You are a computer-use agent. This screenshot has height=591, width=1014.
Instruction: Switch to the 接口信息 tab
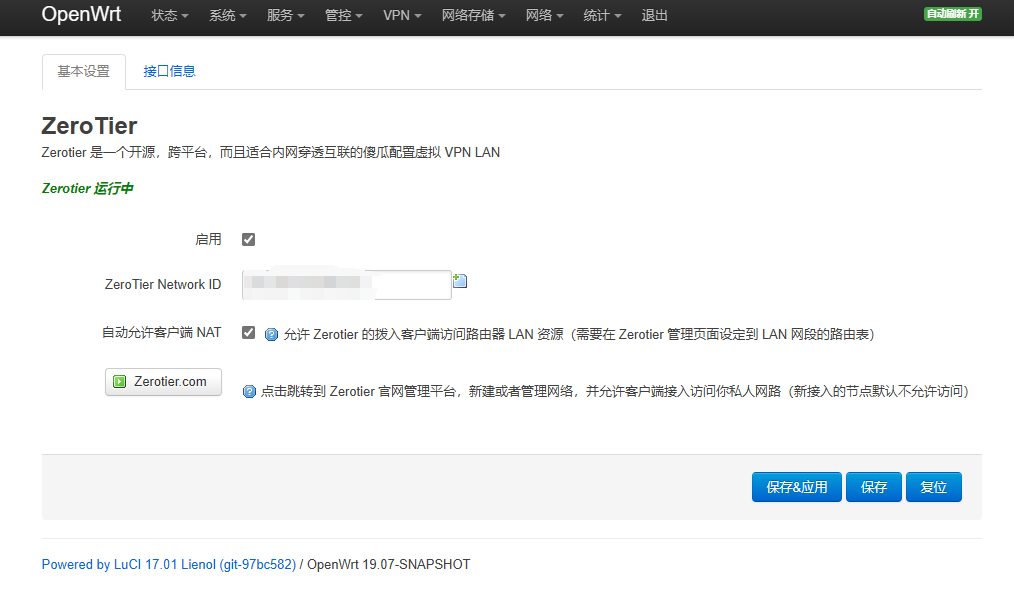[169, 71]
